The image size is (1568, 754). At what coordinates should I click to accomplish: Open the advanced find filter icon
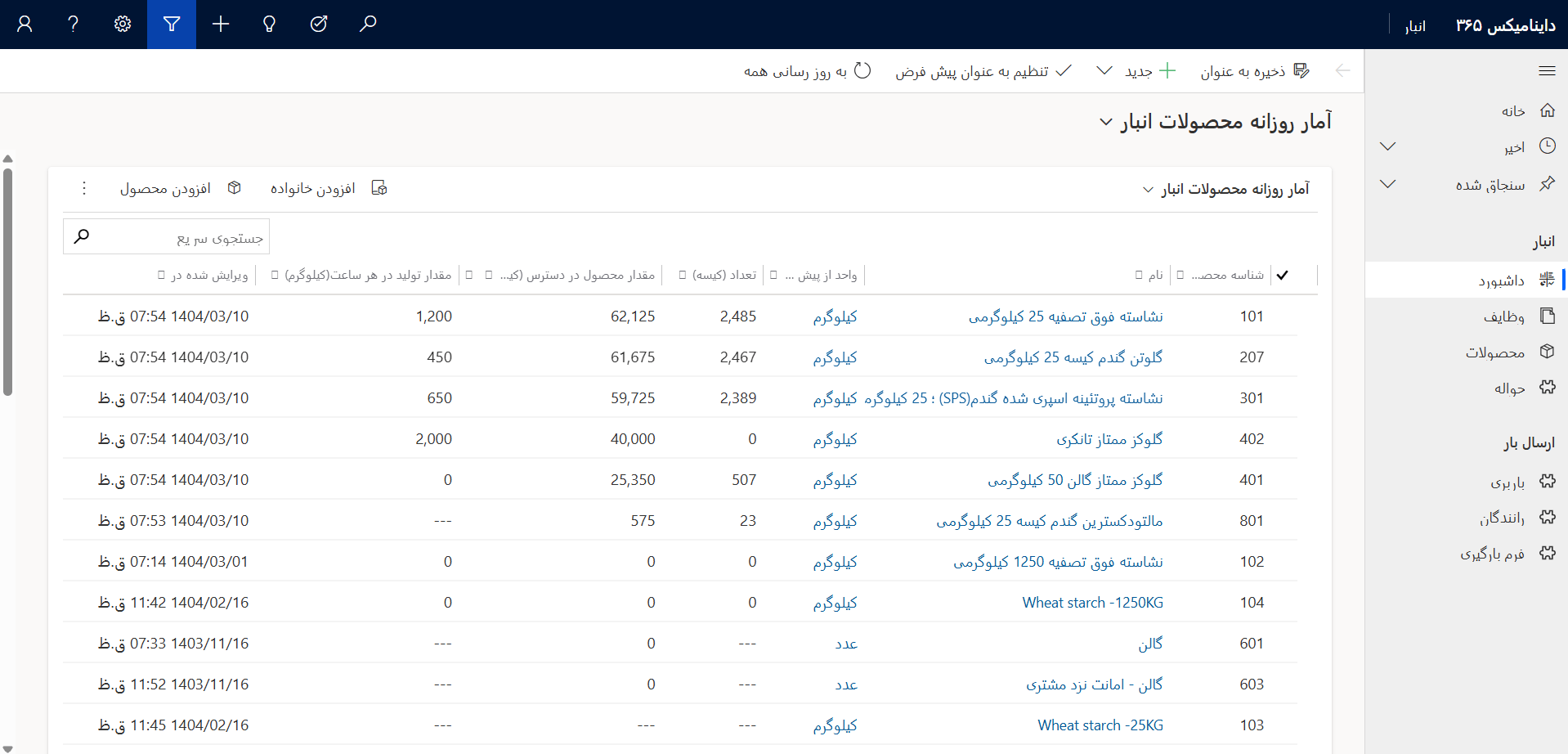172,25
